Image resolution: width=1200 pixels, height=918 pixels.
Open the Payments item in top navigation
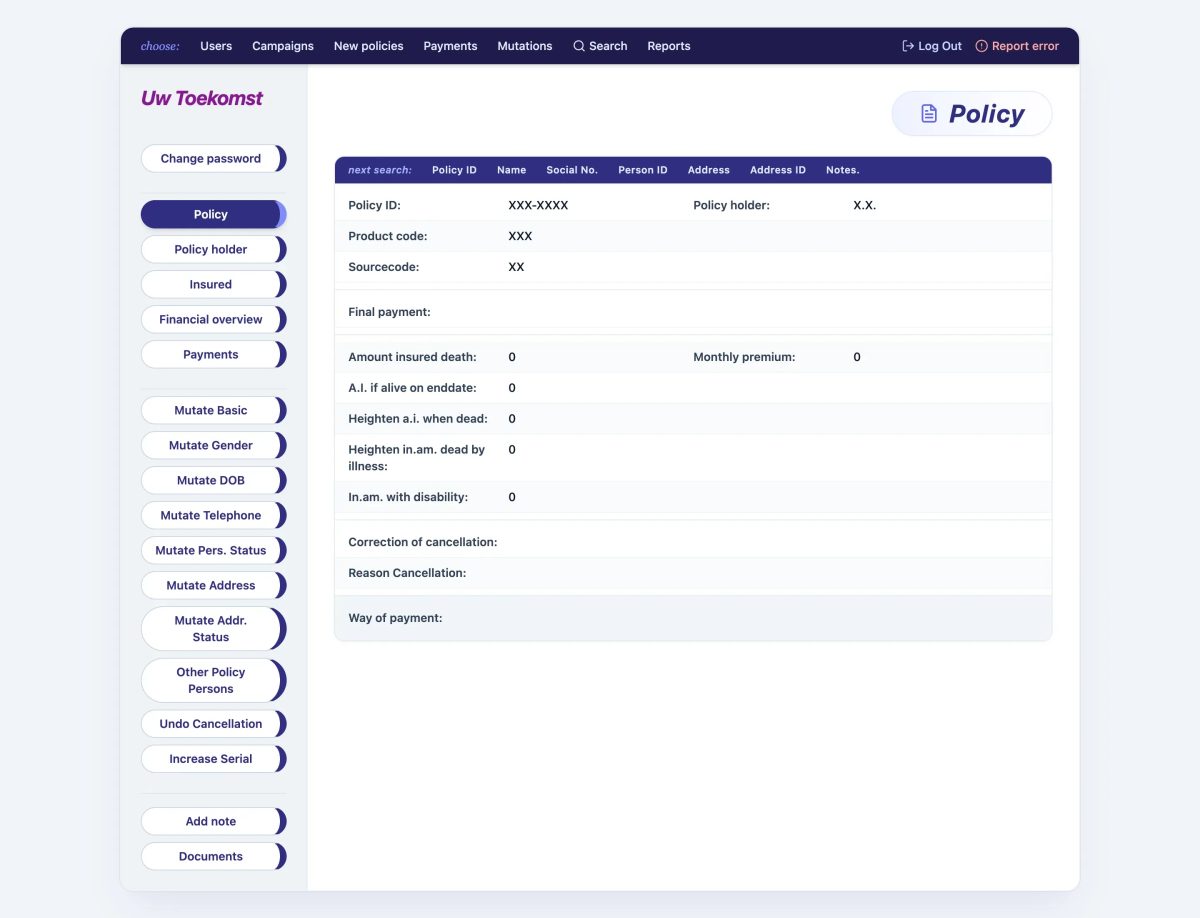tap(450, 46)
